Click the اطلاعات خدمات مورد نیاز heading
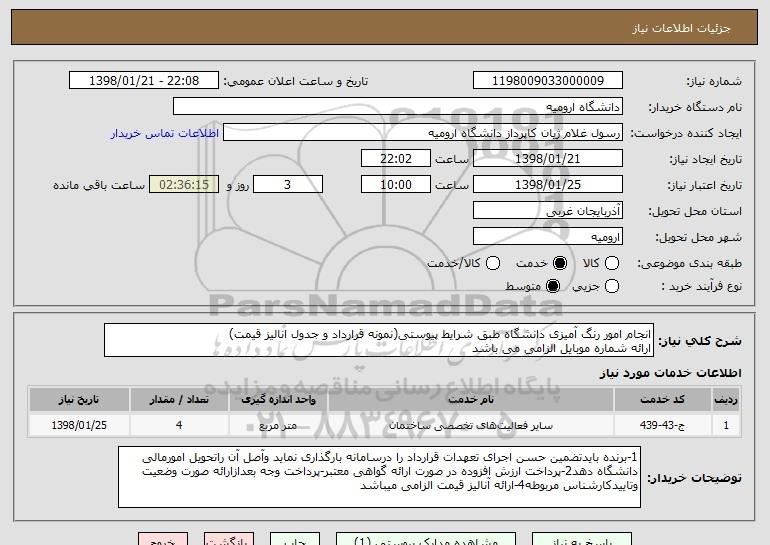The image size is (770, 545). pyautogui.click(x=670, y=373)
